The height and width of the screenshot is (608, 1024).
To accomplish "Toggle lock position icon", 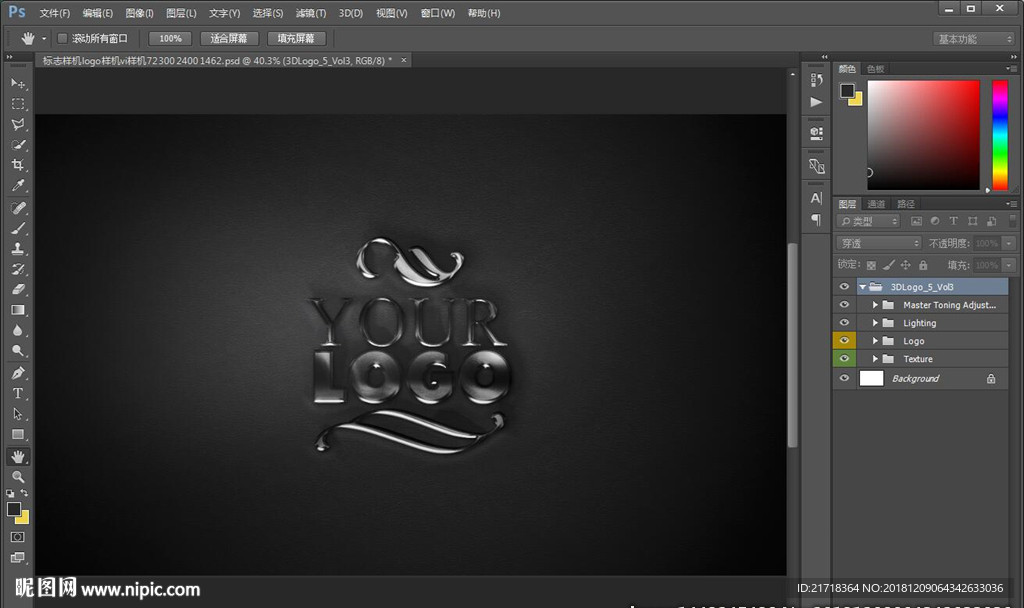I will click(x=905, y=265).
